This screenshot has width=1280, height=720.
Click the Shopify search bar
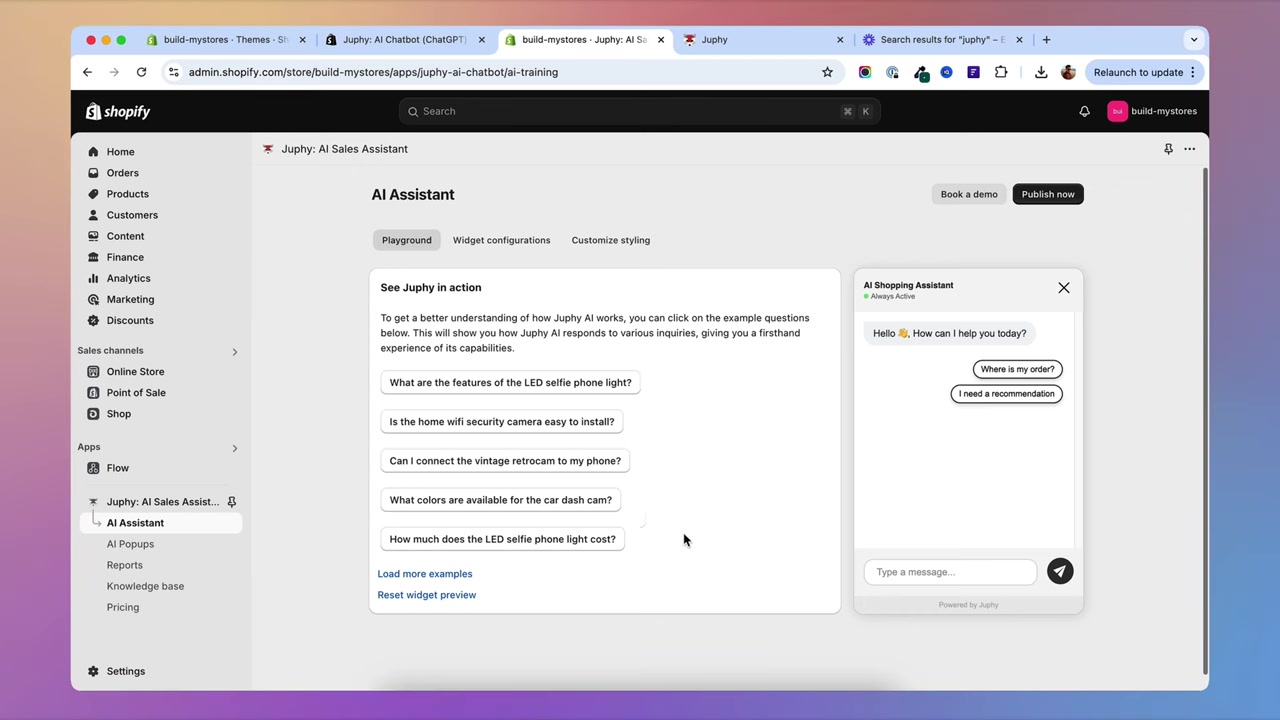pyautogui.click(x=640, y=111)
